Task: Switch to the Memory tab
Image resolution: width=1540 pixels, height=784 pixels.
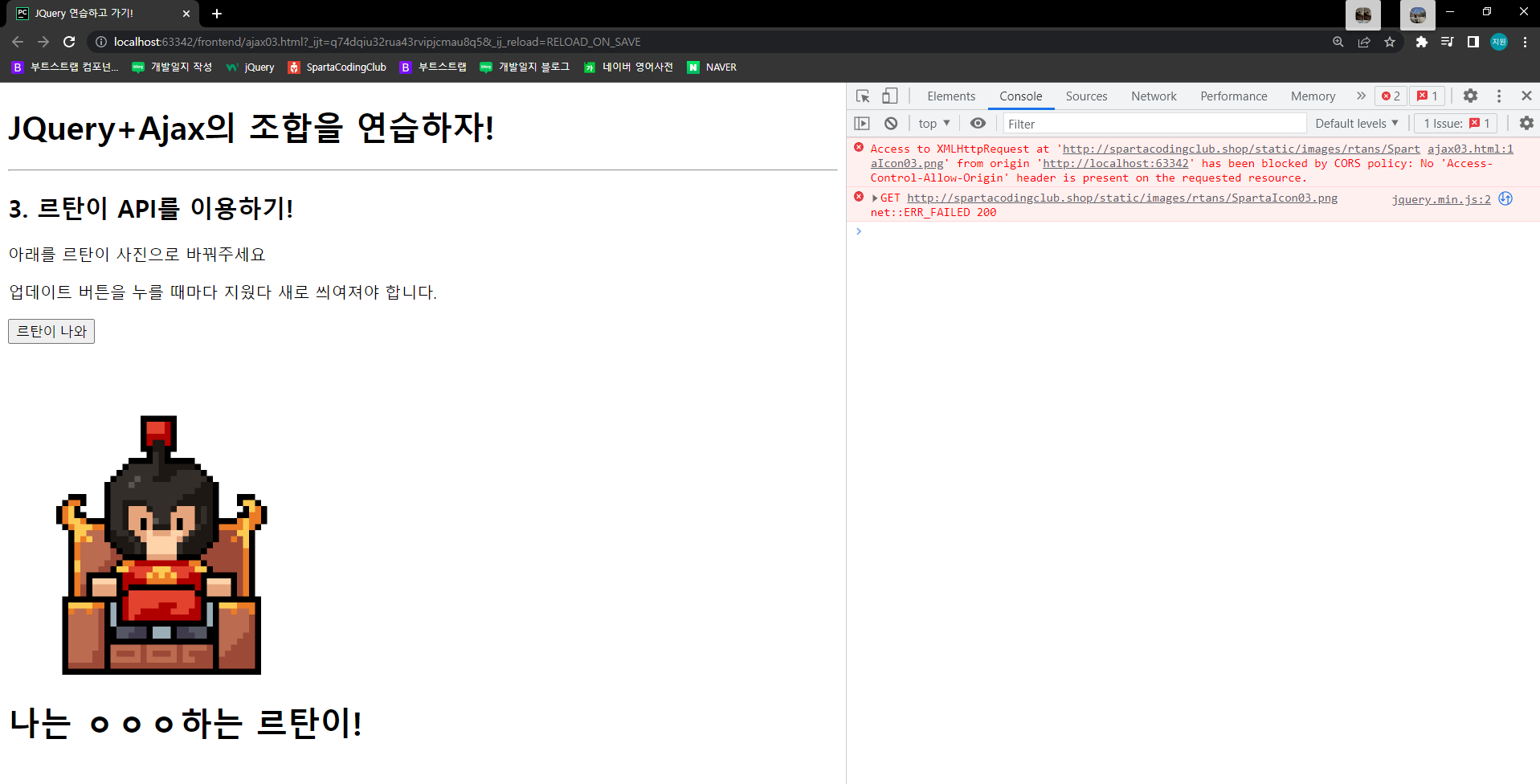Action: click(x=1313, y=96)
